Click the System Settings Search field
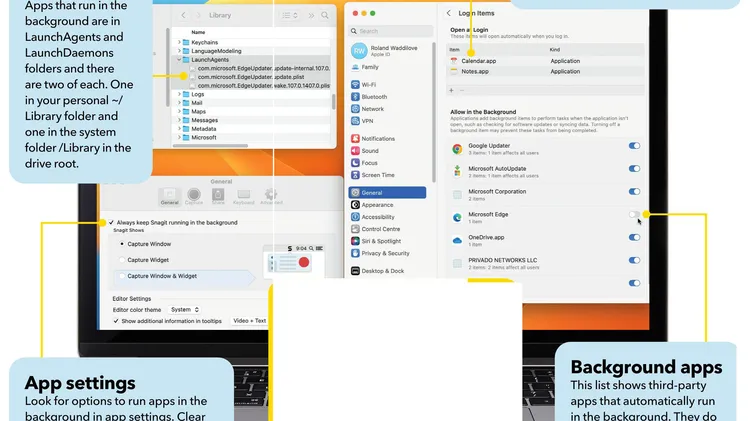The width and height of the screenshot is (750, 421). pyautogui.click(x=391, y=31)
